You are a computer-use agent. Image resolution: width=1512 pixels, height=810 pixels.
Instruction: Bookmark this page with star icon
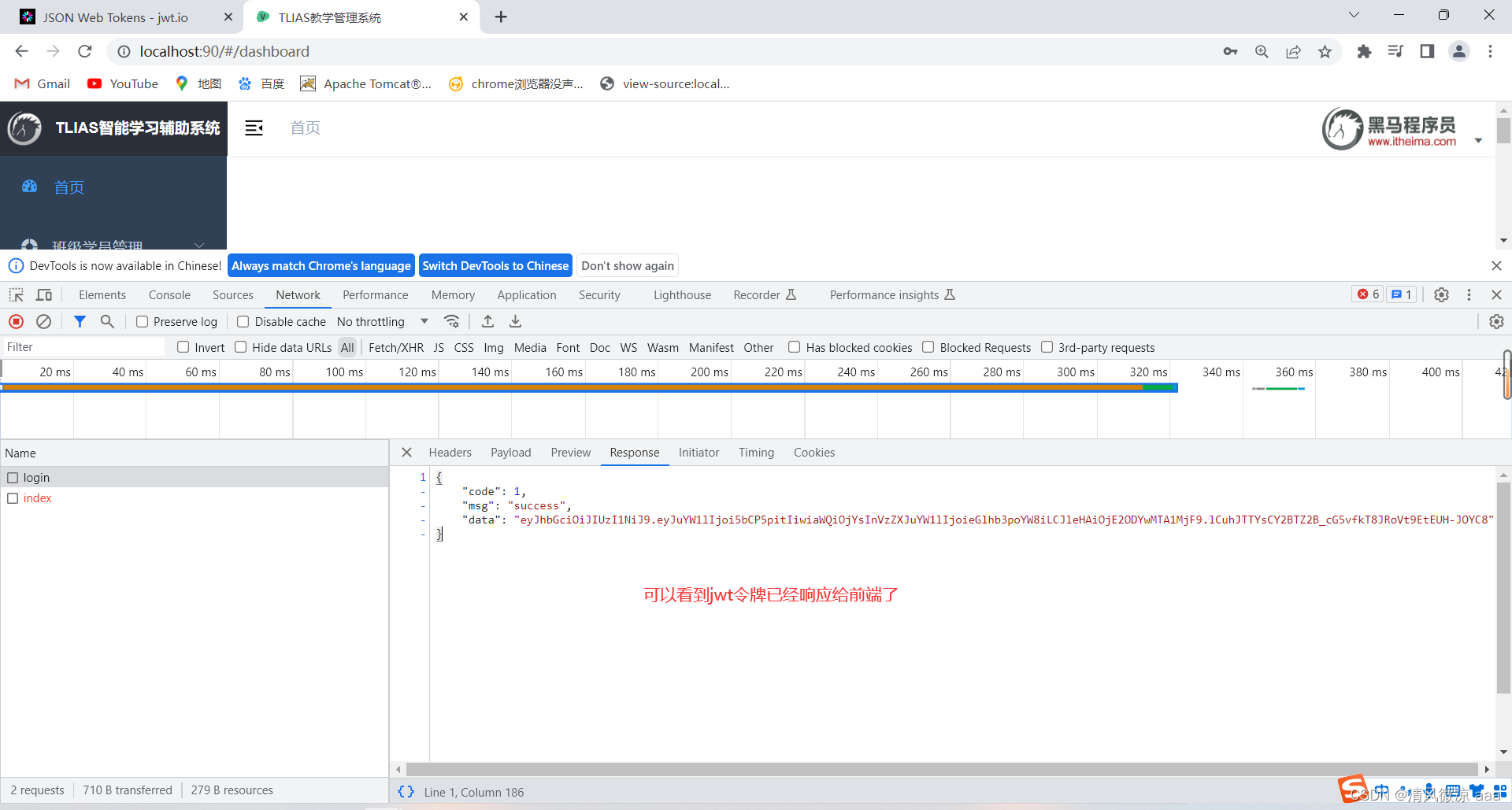click(1325, 51)
